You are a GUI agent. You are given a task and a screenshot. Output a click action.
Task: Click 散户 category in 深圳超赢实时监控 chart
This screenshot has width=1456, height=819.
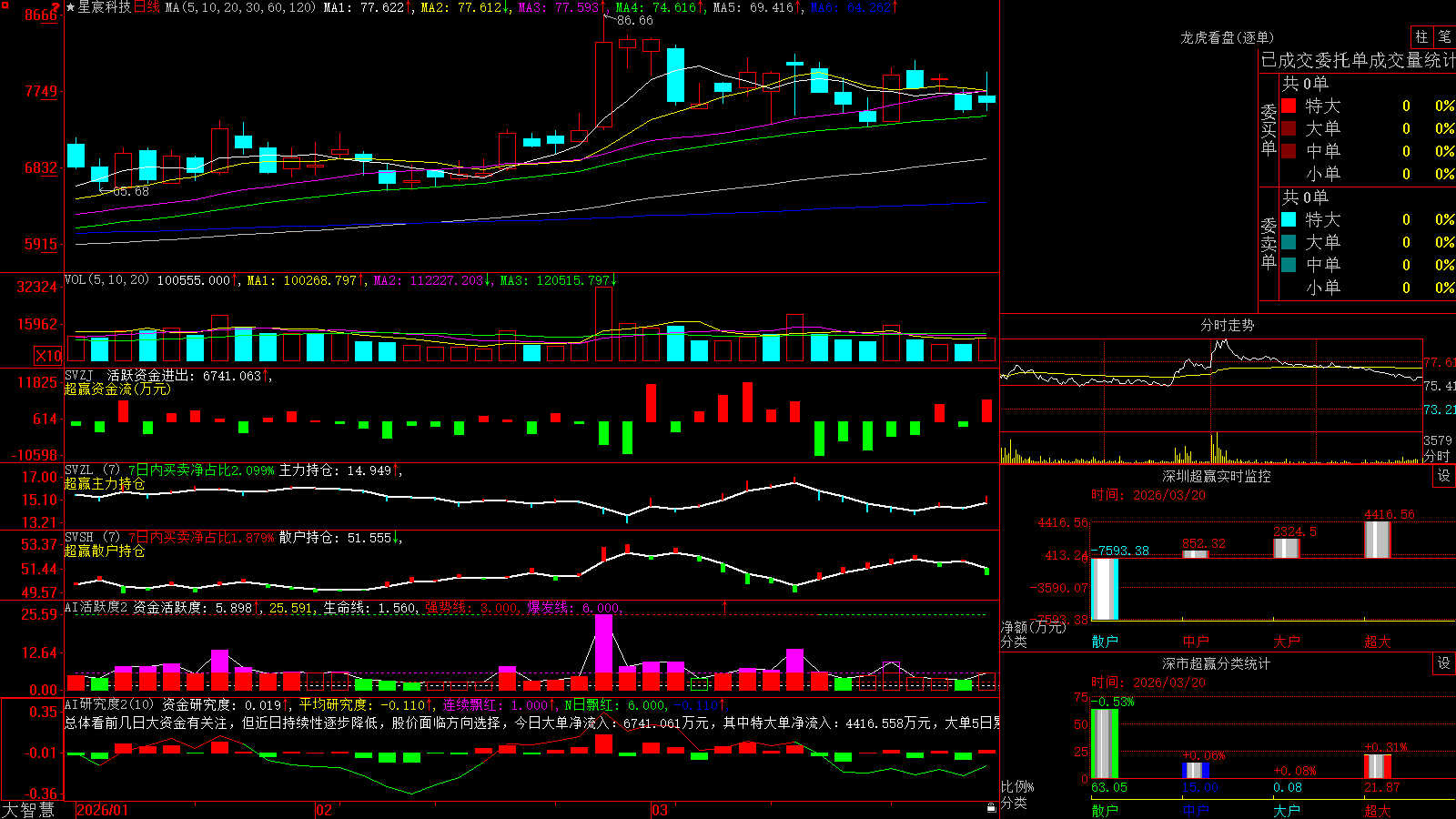pos(1105,642)
